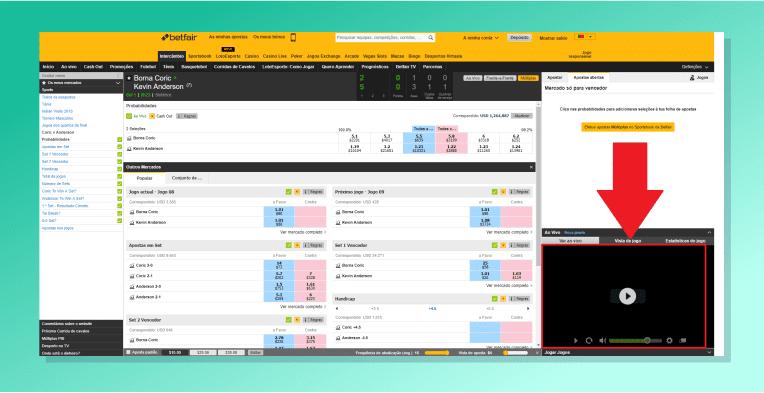The width and height of the screenshot is (764, 393).
Task: Collapse the sidebar with Ocultar menu arrow
Action: click(x=118, y=76)
